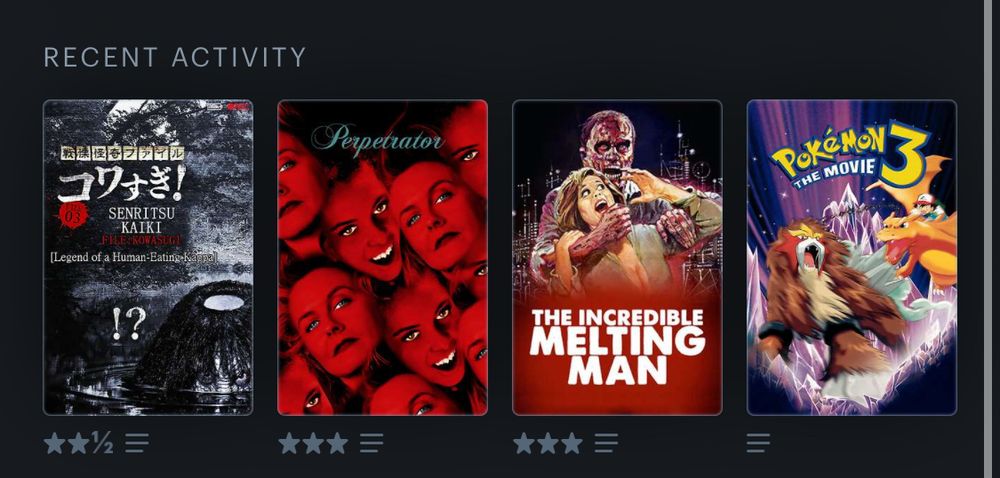Open The Incredible Melting Man poster

point(617,257)
